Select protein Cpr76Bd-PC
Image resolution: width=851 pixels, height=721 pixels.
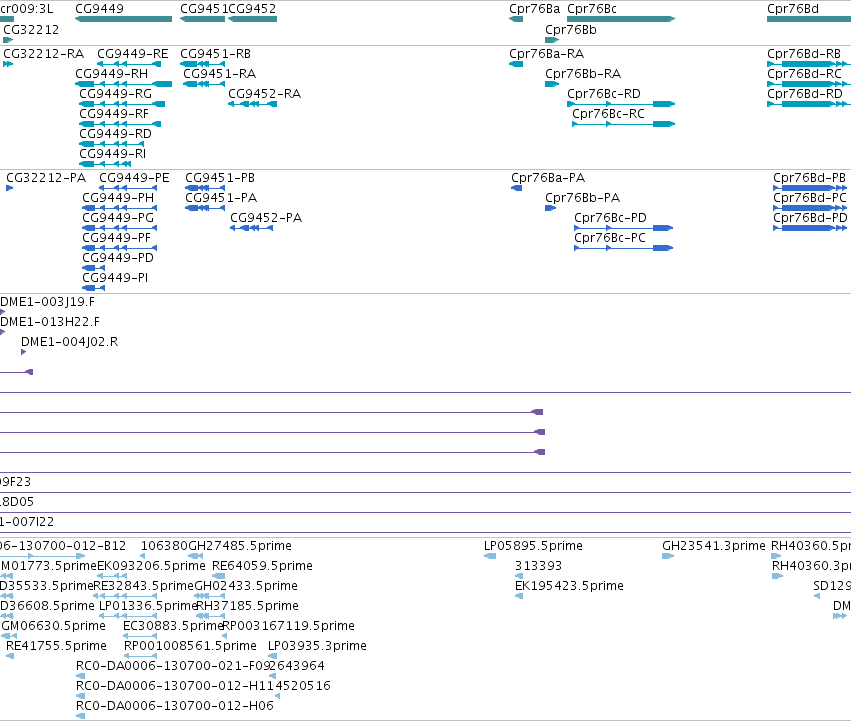(x=810, y=198)
